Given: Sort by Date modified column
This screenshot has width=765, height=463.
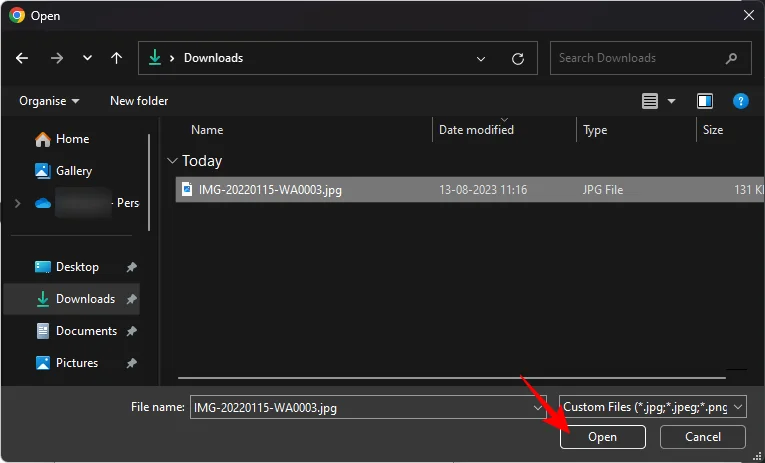Looking at the screenshot, I should click(x=477, y=130).
